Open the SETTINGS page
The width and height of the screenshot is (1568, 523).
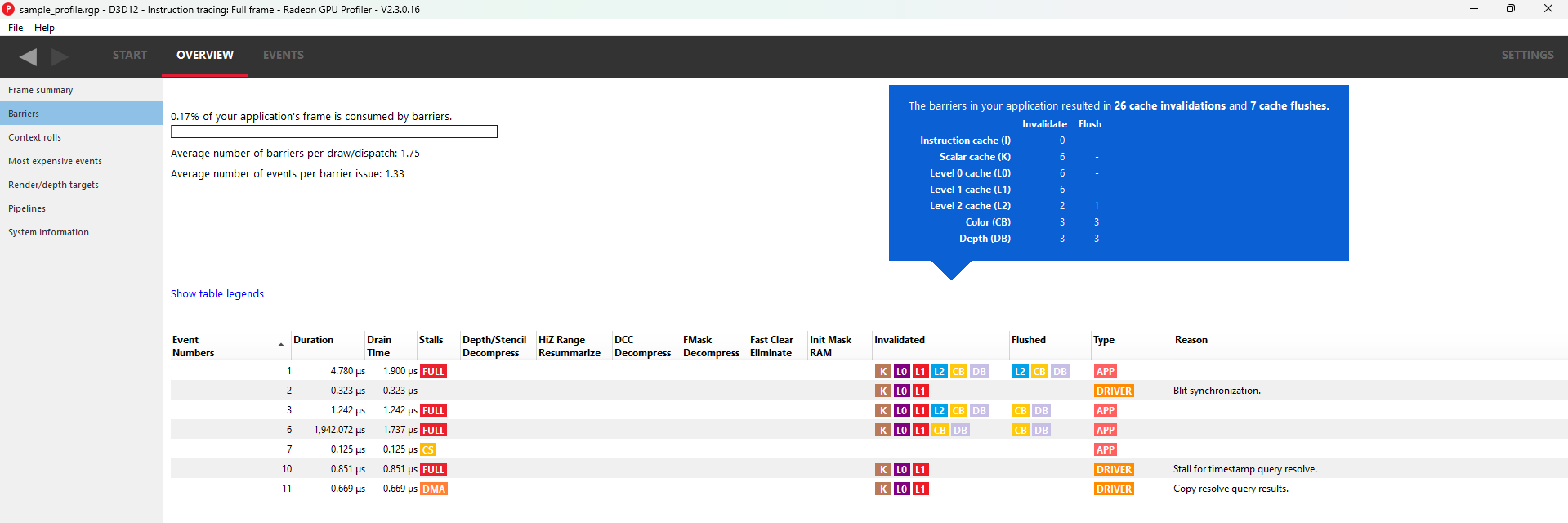point(1526,55)
